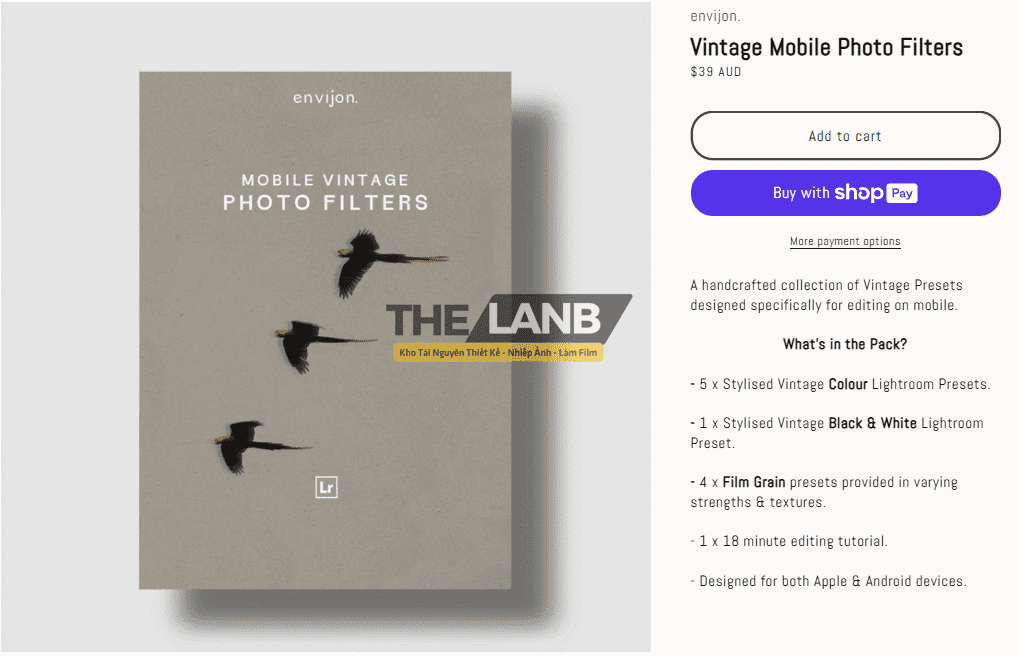Select the middle flying bird on cover
The width and height of the screenshot is (1018, 656).
326,344
